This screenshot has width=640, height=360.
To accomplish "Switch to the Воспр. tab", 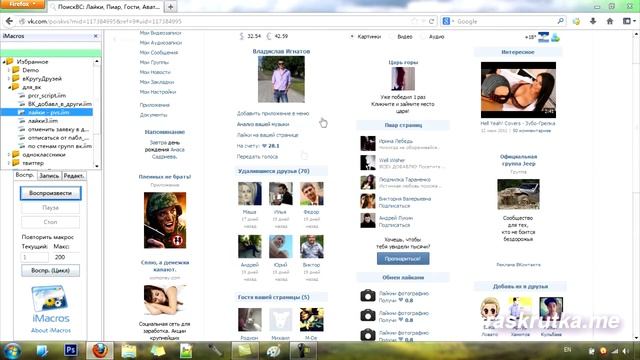I will (x=25, y=175).
